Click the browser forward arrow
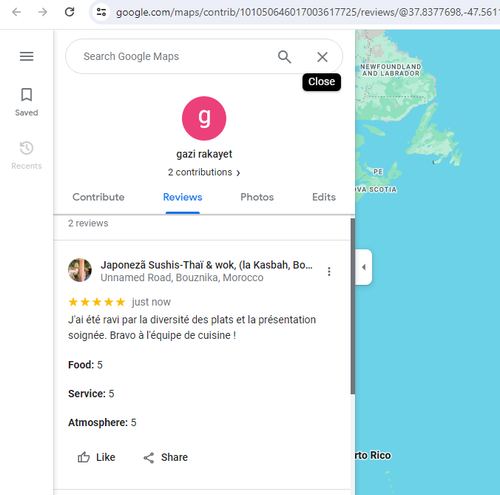The height and width of the screenshot is (495, 500). coord(43,12)
